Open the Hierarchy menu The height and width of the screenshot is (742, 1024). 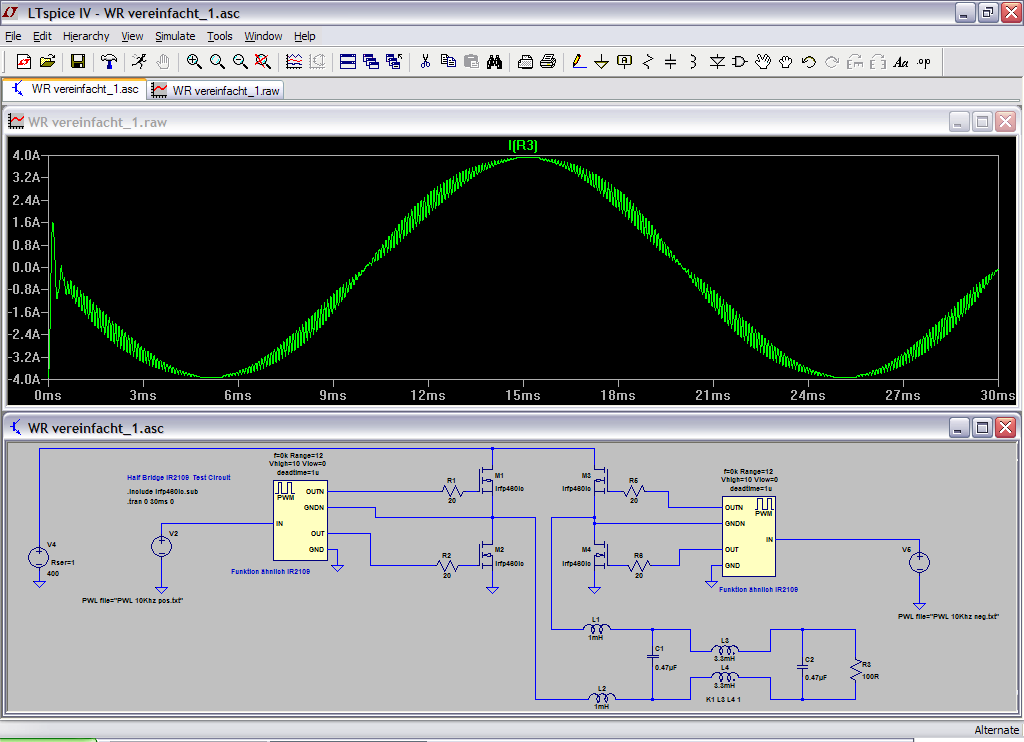(x=86, y=36)
